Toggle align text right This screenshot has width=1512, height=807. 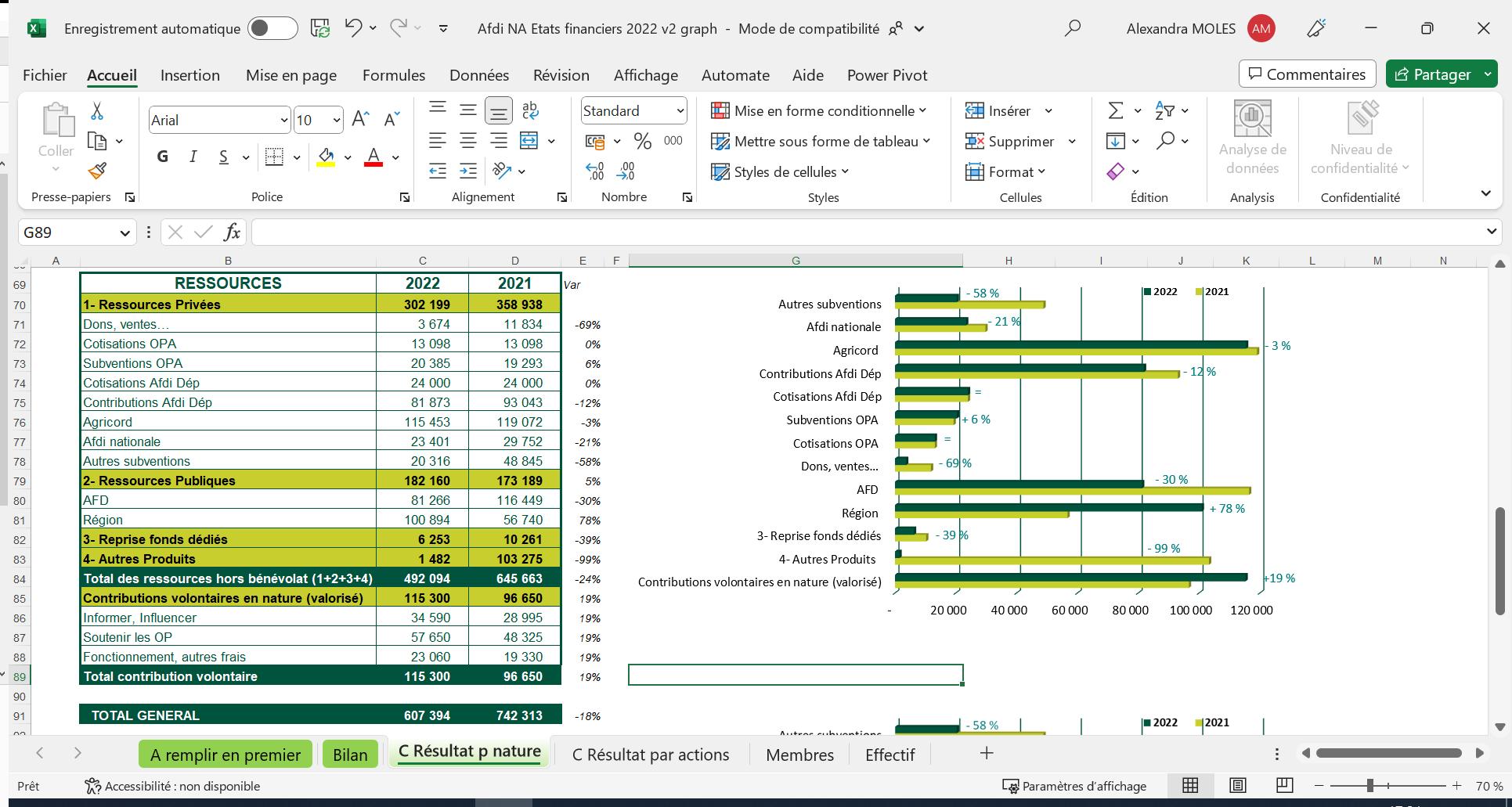click(x=499, y=141)
